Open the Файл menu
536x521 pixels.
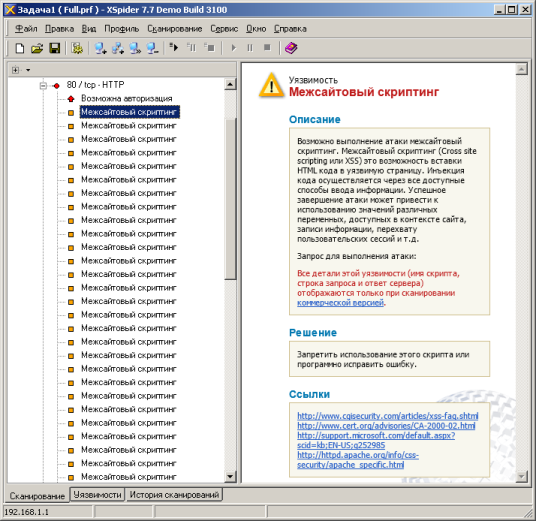[26, 29]
